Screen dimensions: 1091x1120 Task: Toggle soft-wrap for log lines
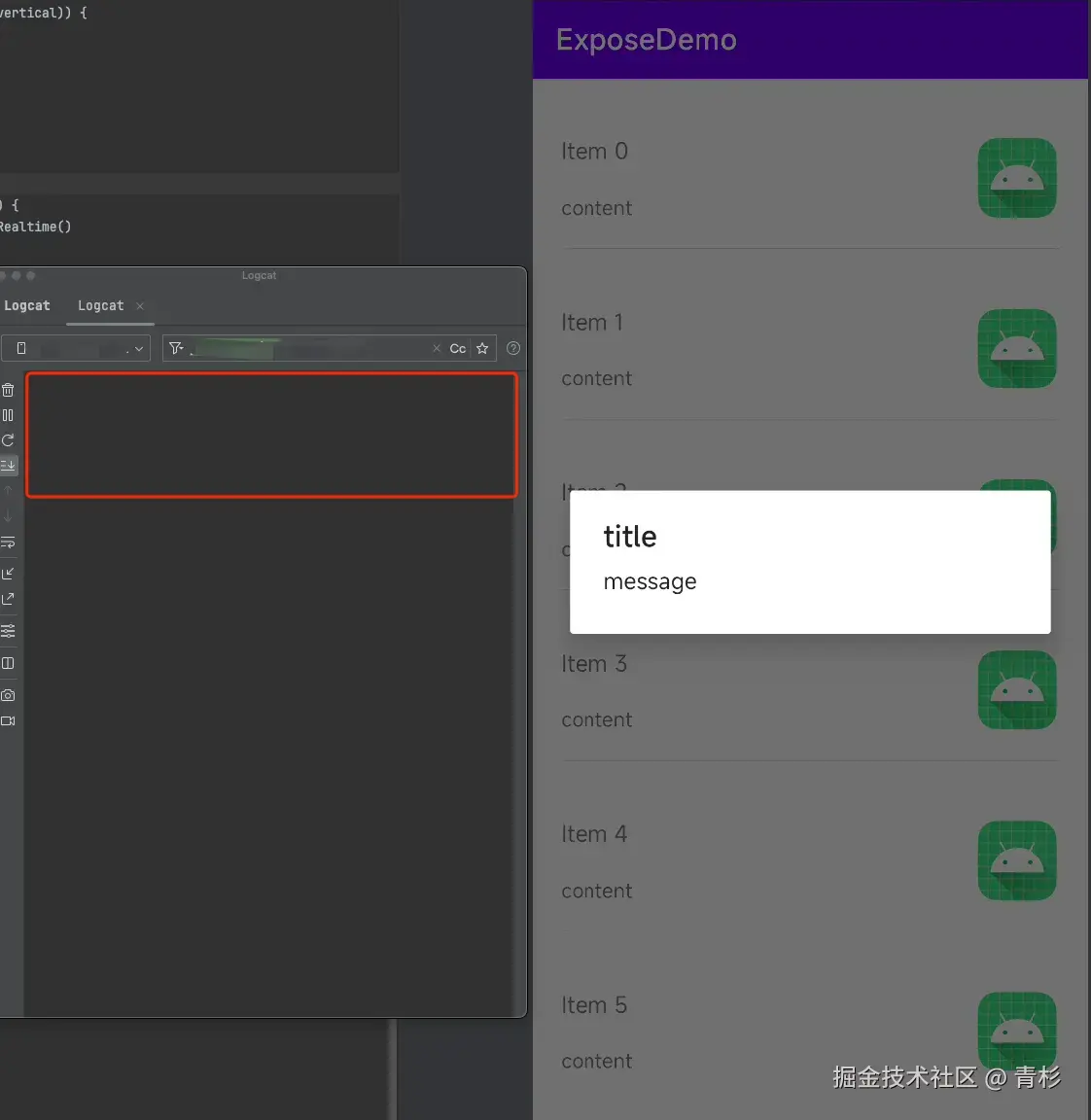tap(9, 542)
